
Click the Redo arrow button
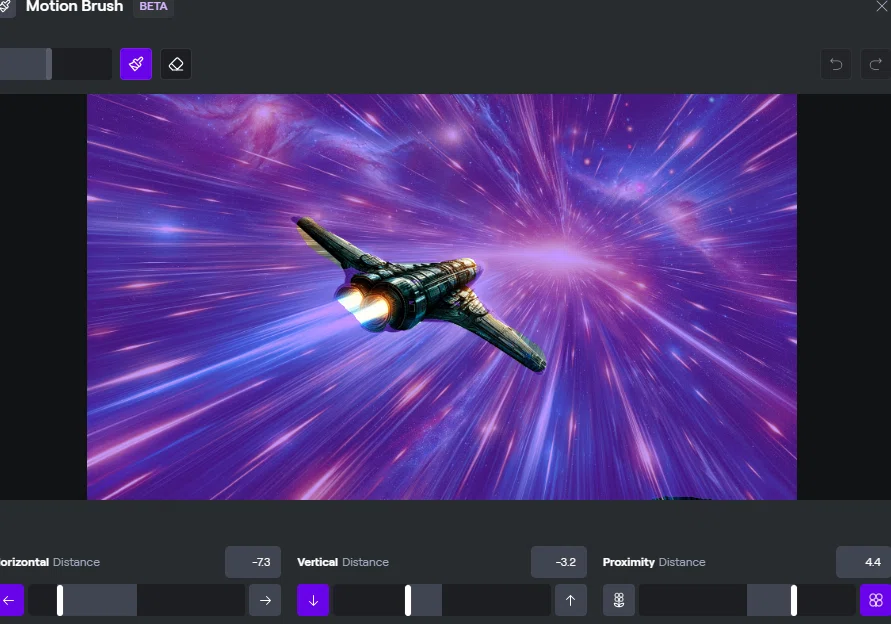(876, 64)
